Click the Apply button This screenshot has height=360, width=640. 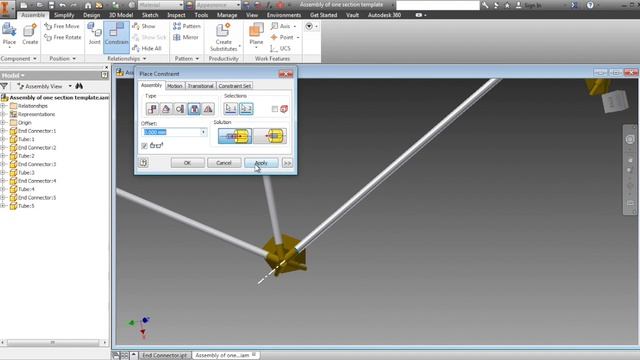261,163
